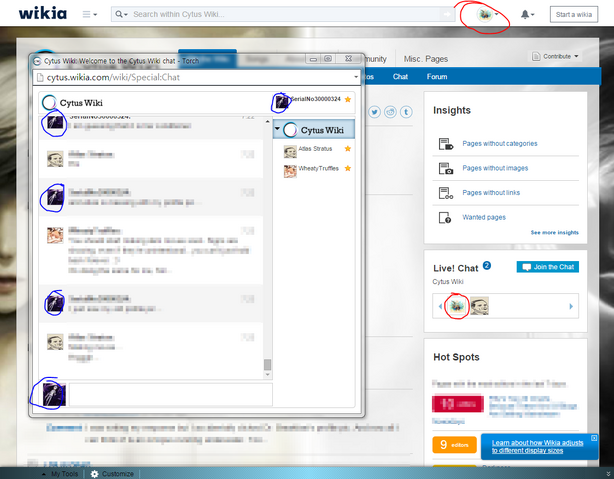Open Pages without images link
Screen dimensions: 614x479
coord(495,168)
